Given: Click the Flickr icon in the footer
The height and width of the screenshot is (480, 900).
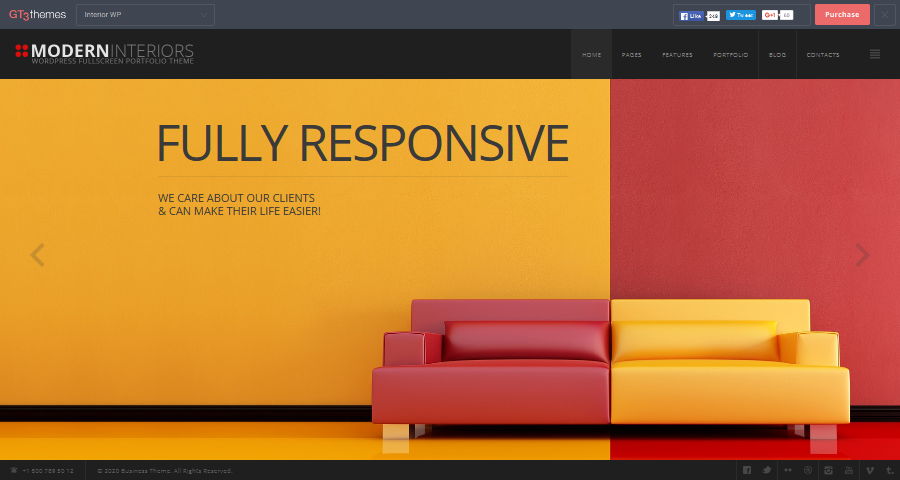Looking at the screenshot, I should [x=787, y=470].
